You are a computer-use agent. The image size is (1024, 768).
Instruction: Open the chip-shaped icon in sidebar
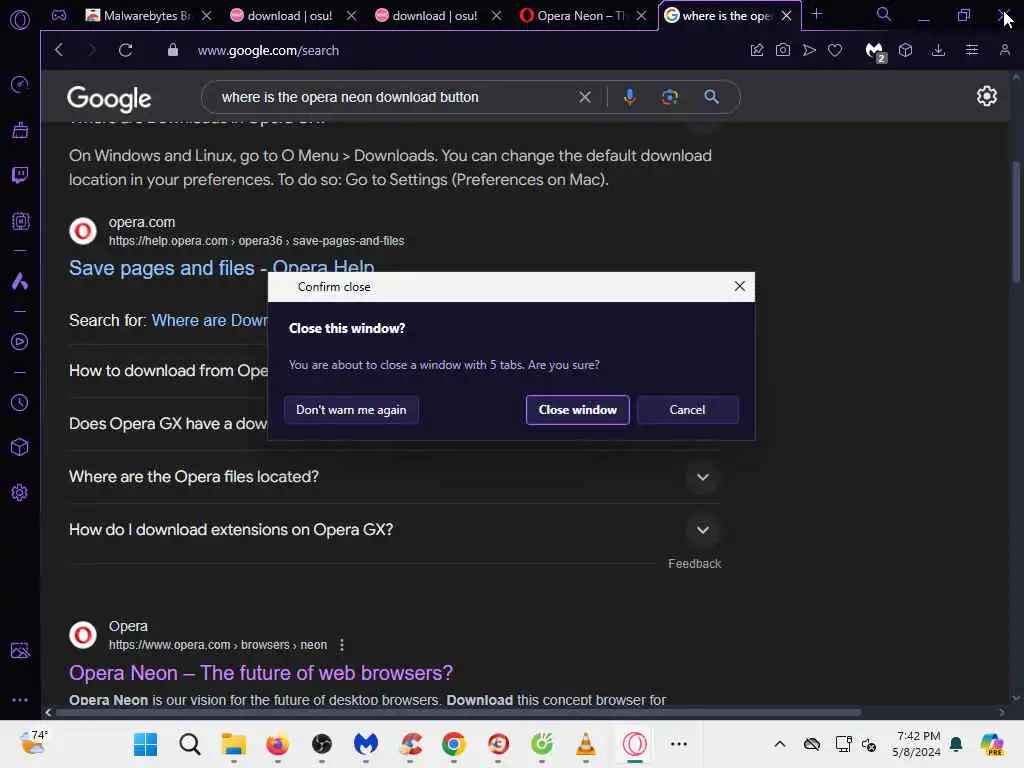[x=20, y=221]
